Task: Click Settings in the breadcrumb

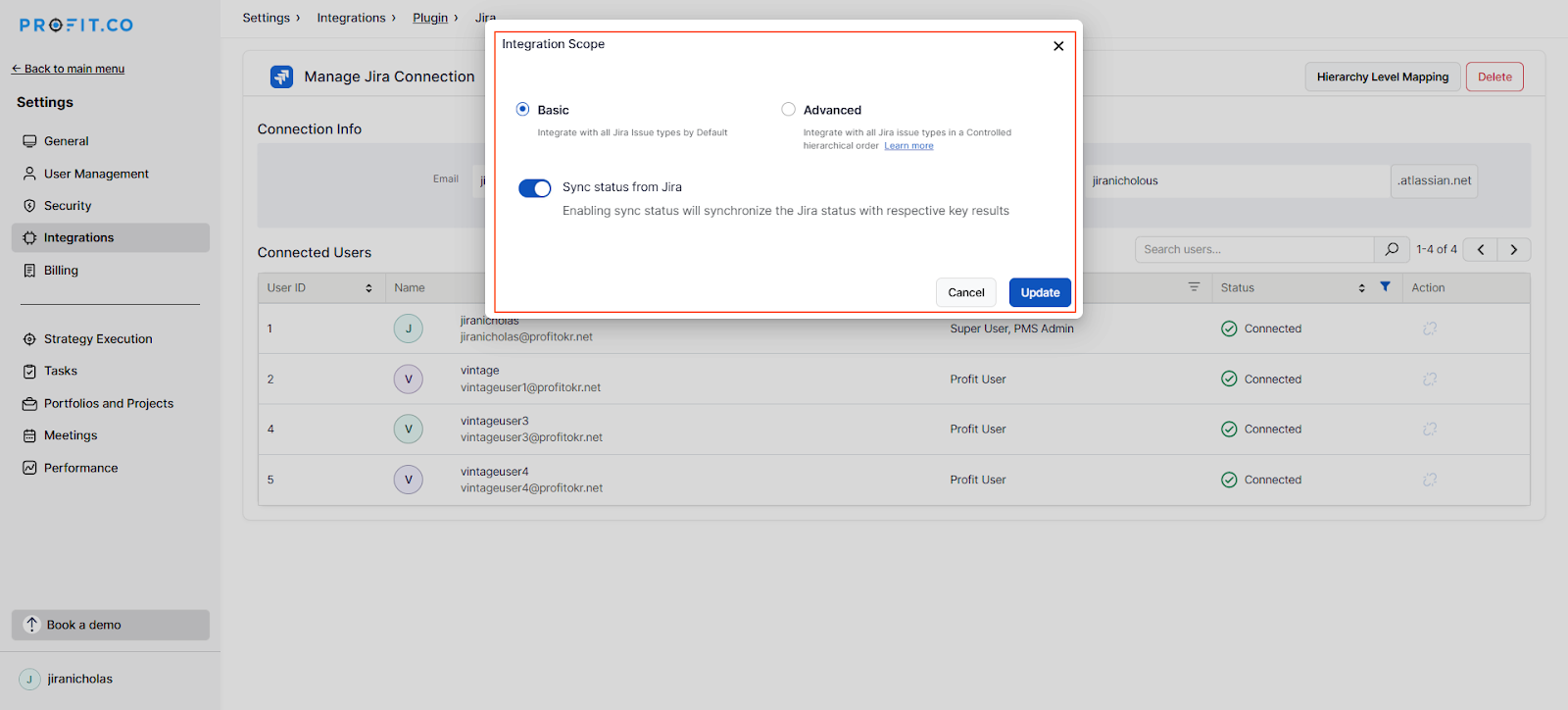Action: click(x=267, y=18)
